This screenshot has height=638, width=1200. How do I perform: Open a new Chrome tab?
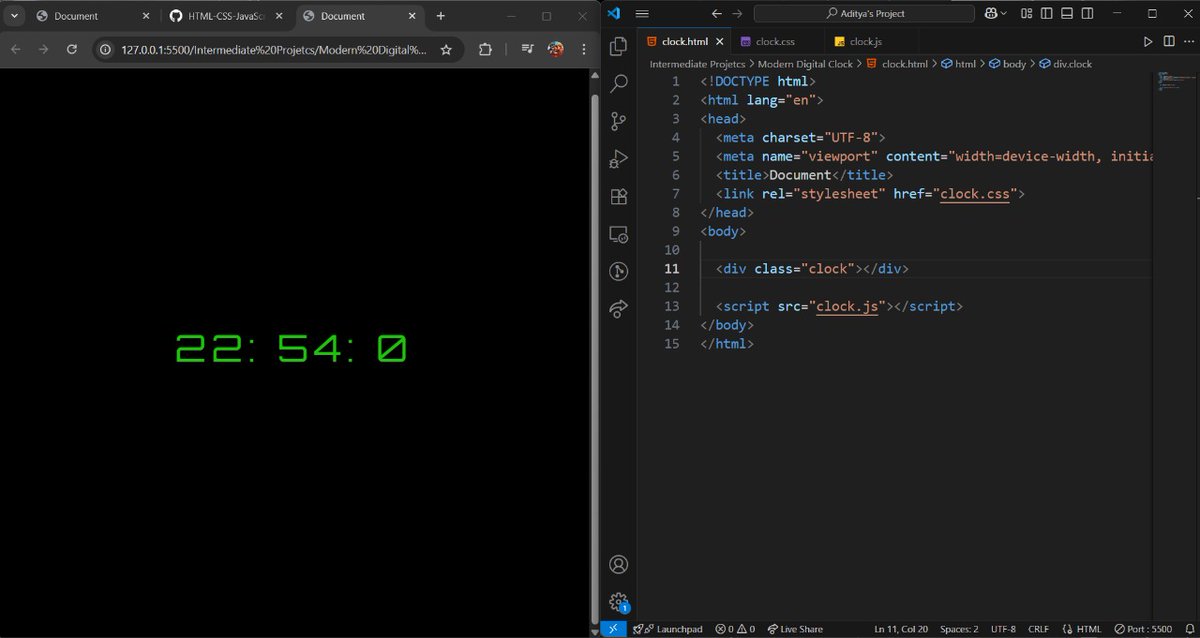click(441, 16)
